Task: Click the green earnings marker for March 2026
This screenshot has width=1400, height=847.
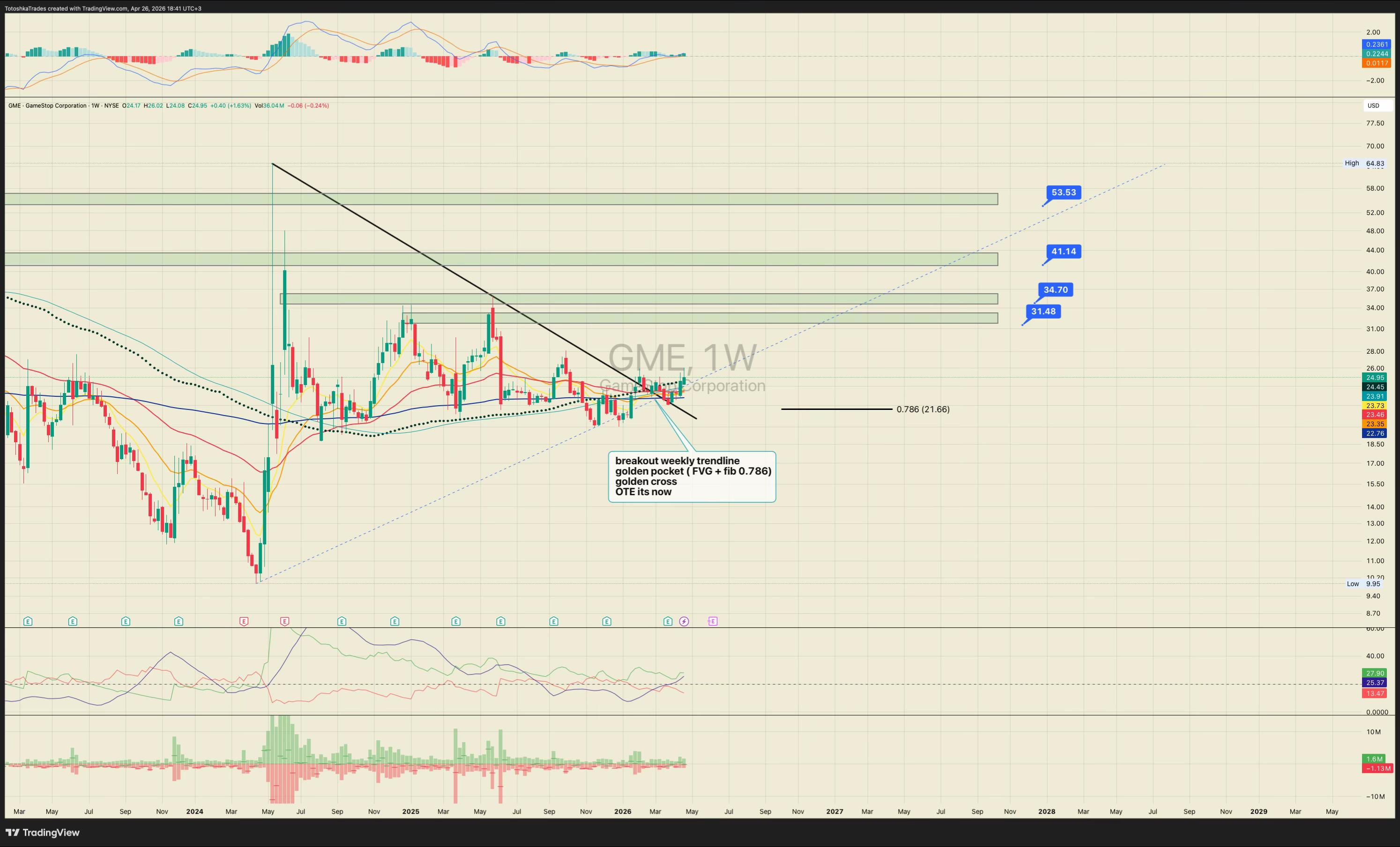Action: [x=668, y=622]
